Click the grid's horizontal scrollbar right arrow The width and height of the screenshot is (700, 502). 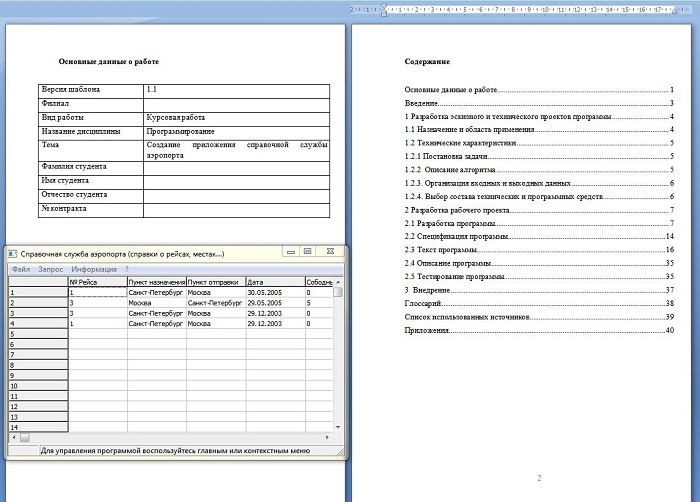[328, 437]
